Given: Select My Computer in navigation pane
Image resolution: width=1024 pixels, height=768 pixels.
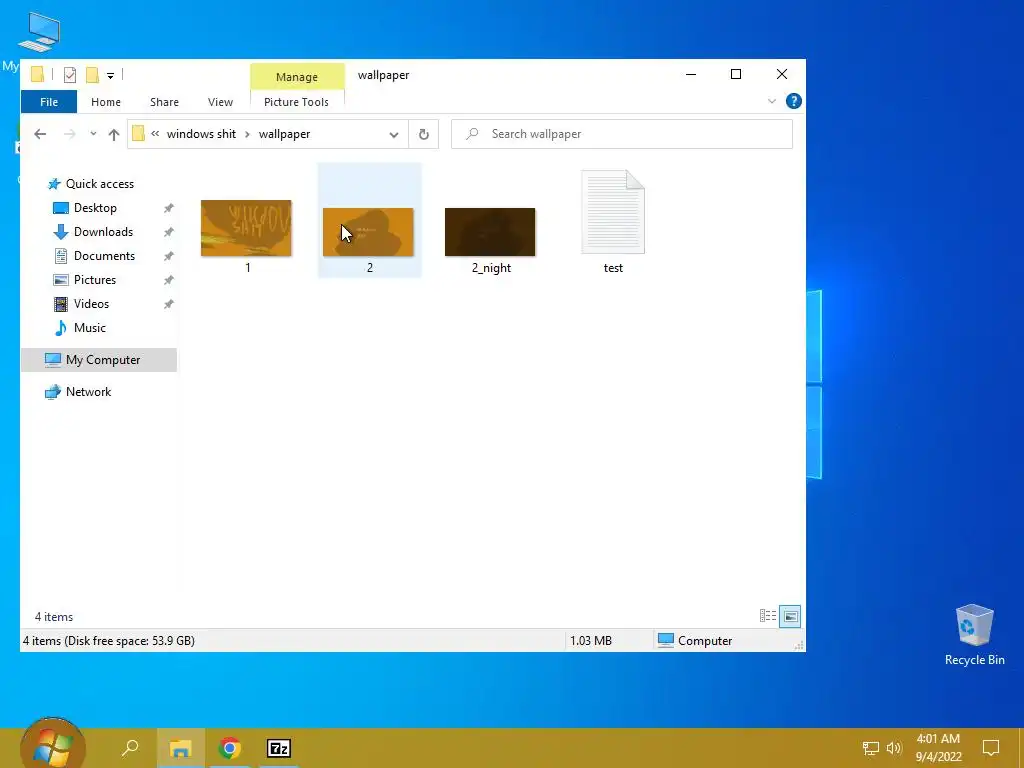Looking at the screenshot, I should point(99,360).
